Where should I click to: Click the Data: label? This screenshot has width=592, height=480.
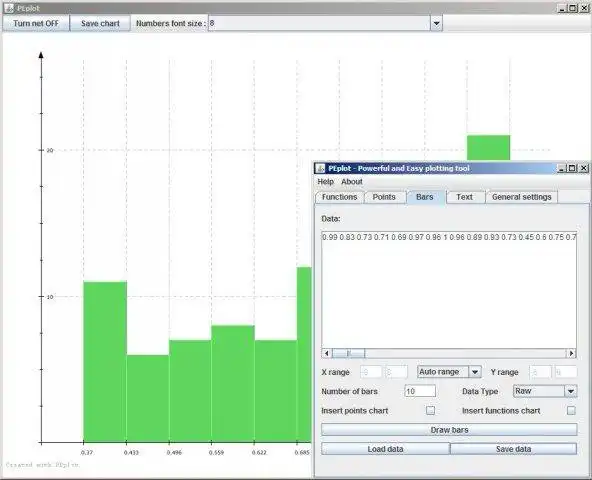[331, 219]
